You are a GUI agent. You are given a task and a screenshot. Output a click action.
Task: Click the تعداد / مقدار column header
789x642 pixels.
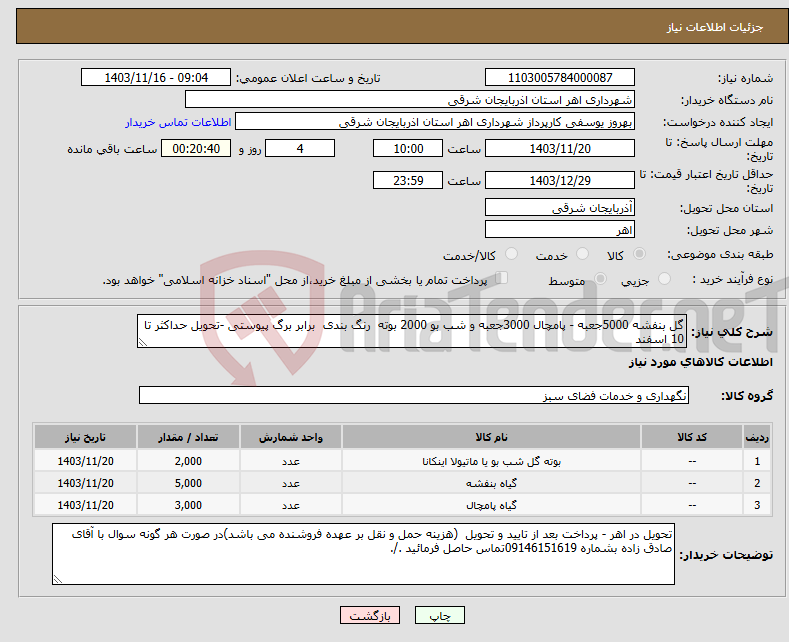pos(188,437)
